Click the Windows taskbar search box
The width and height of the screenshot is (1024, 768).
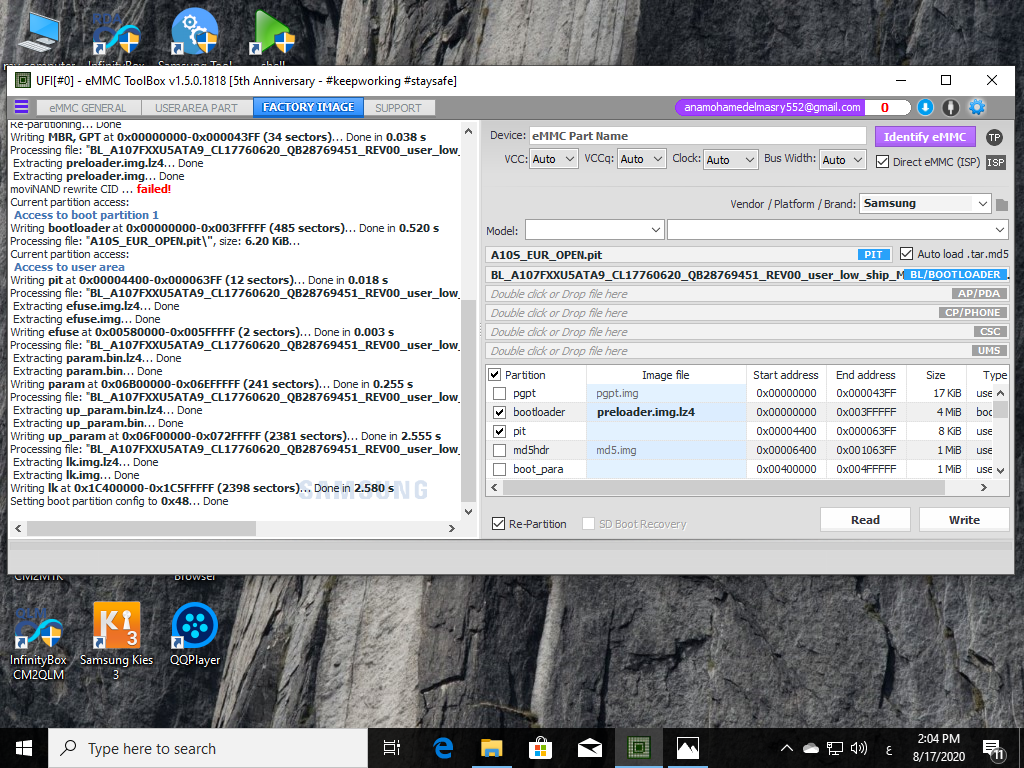coord(208,748)
